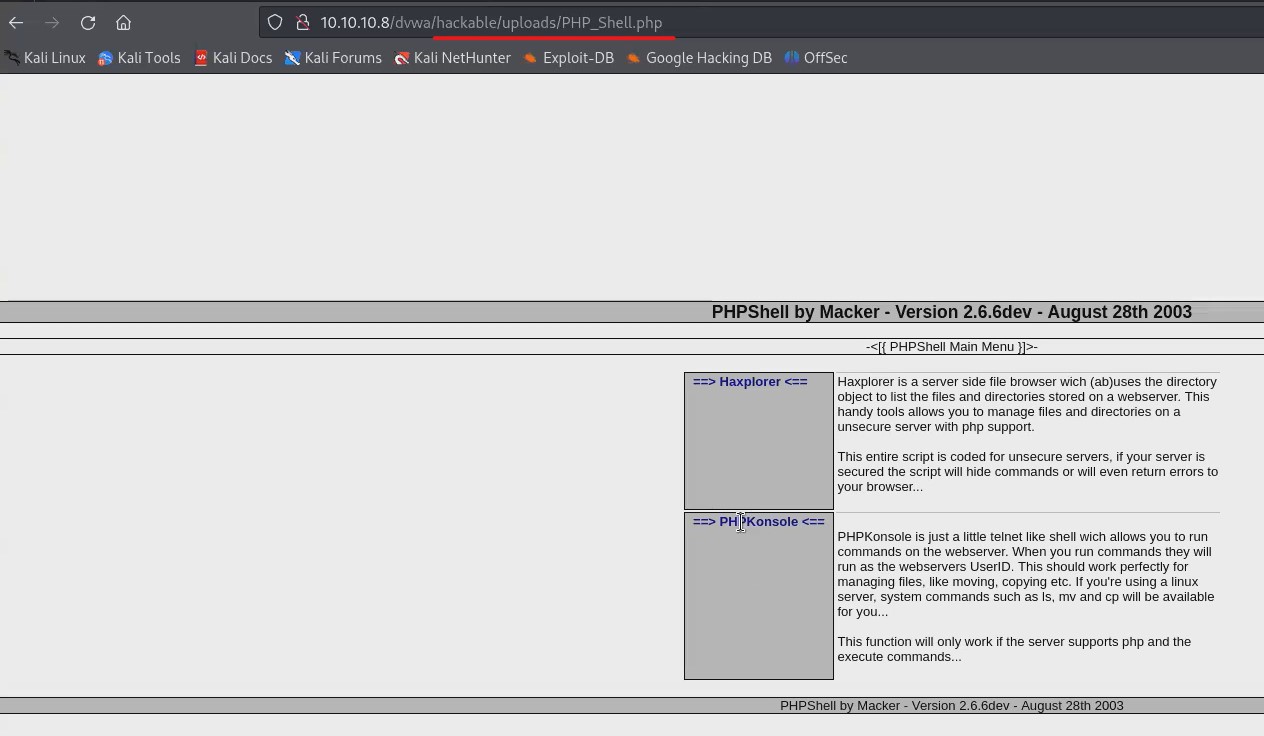This screenshot has height=736, width=1264.
Task: Go back with the browser back arrow
Action: coord(16,22)
